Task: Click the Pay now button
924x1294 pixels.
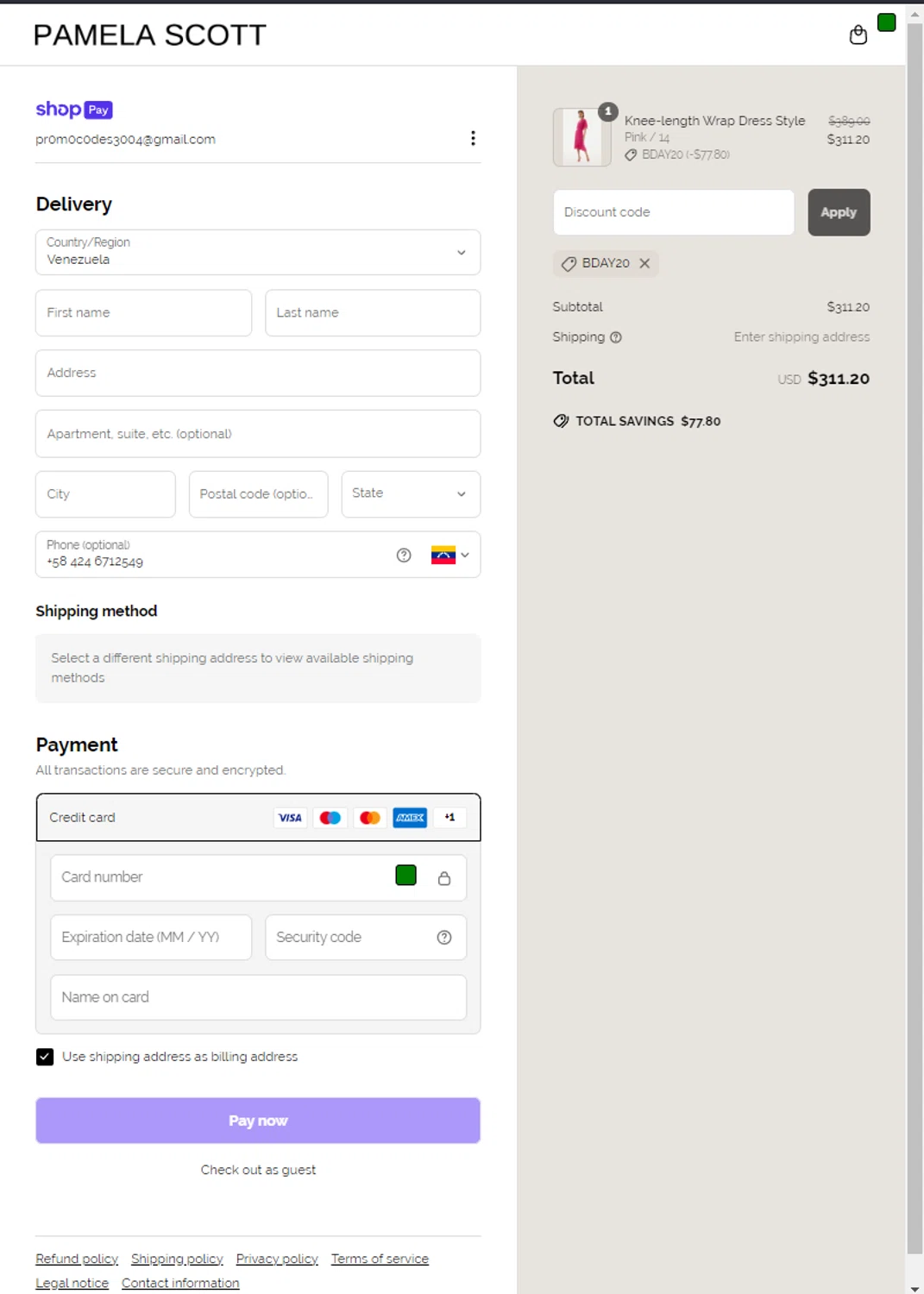Action: (x=258, y=1121)
